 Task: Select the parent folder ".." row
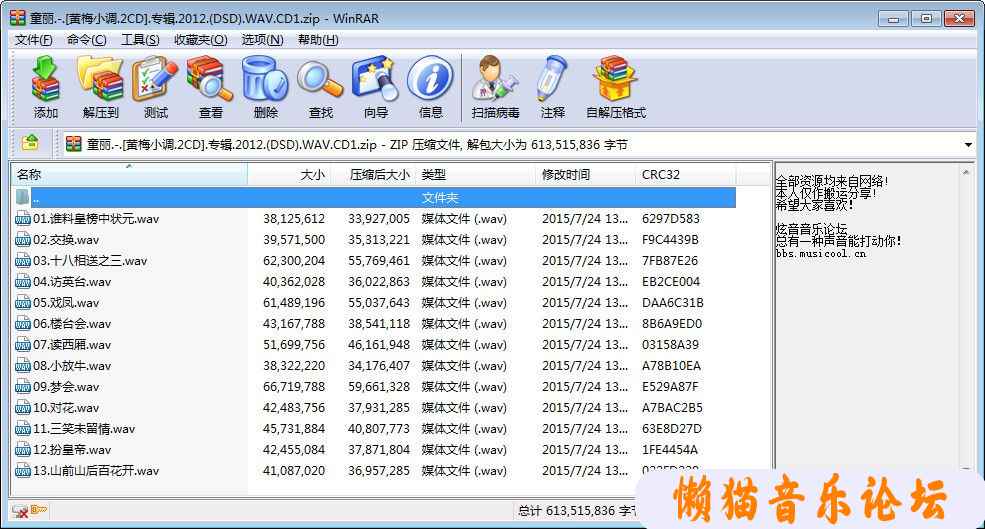click(x=36, y=198)
